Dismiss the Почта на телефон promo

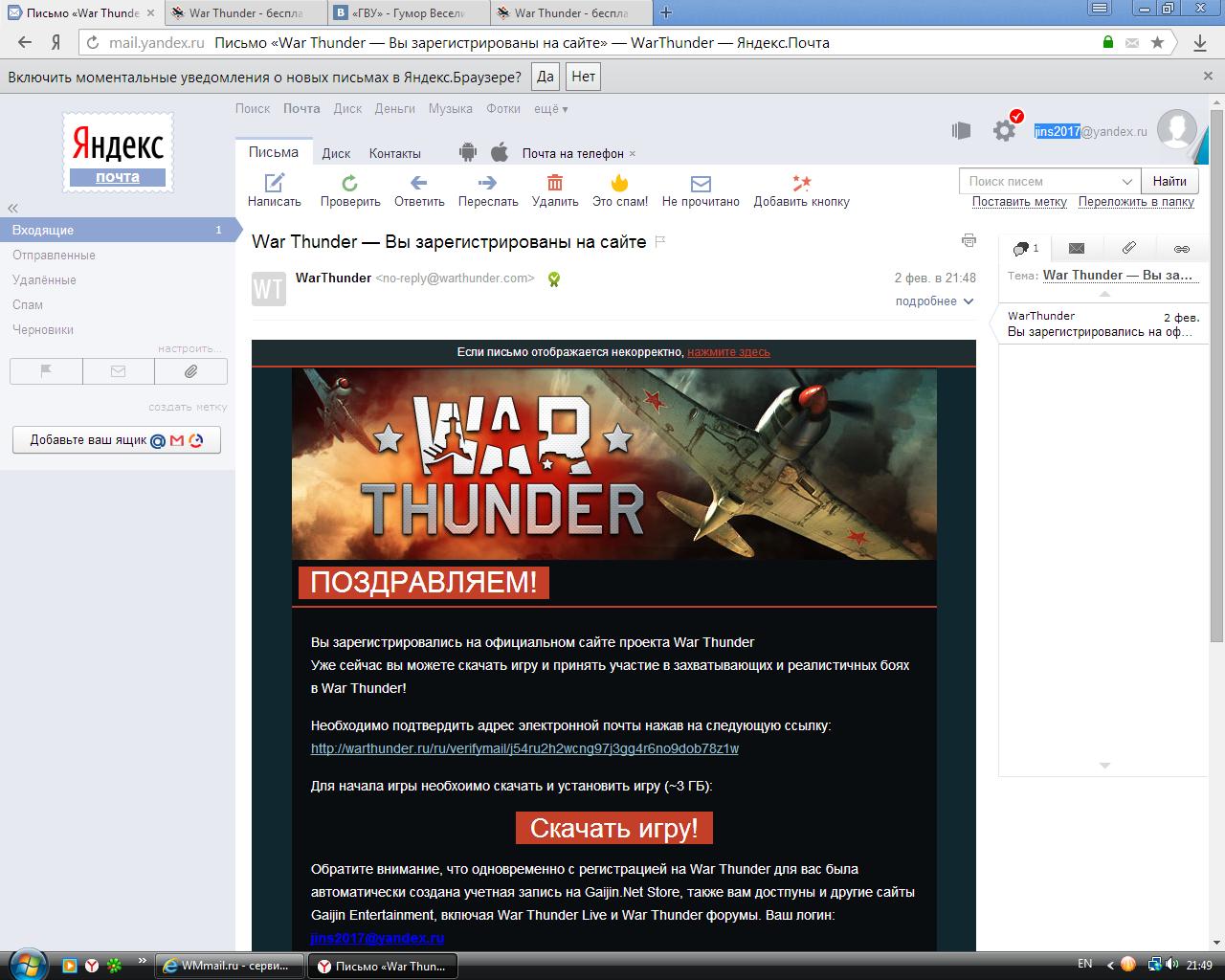click(633, 154)
